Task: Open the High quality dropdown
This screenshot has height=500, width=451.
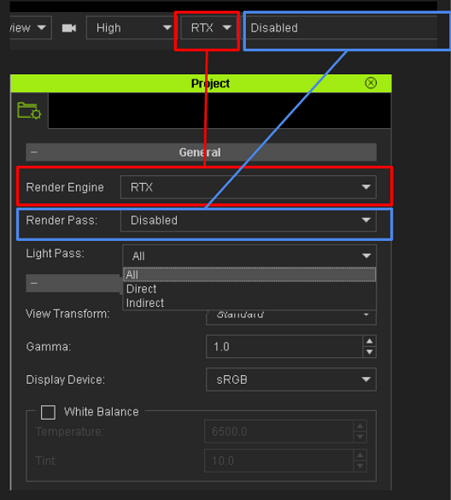Action: coord(130,28)
